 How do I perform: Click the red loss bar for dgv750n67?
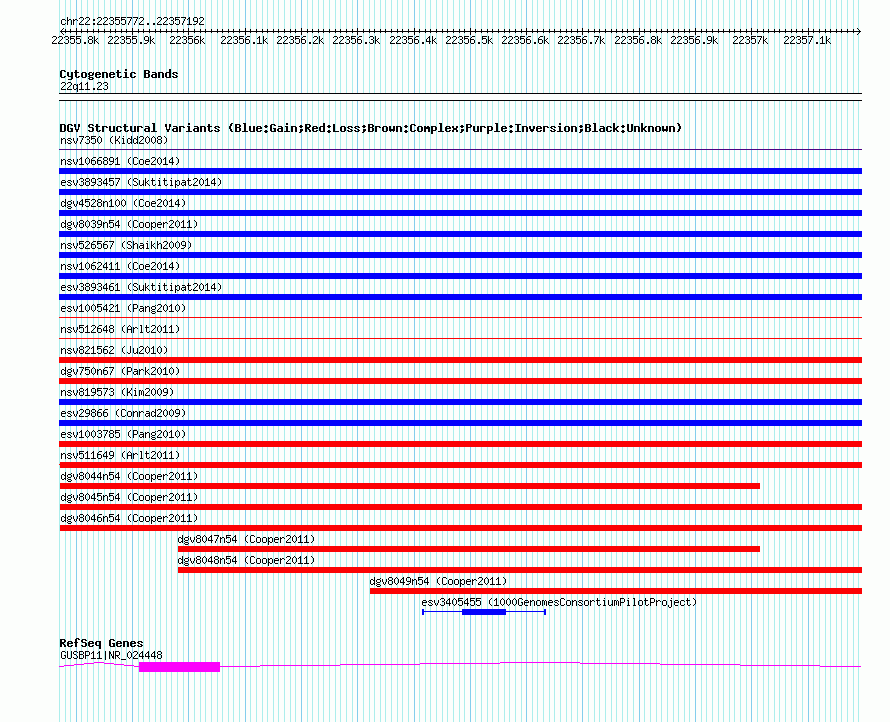point(460,381)
